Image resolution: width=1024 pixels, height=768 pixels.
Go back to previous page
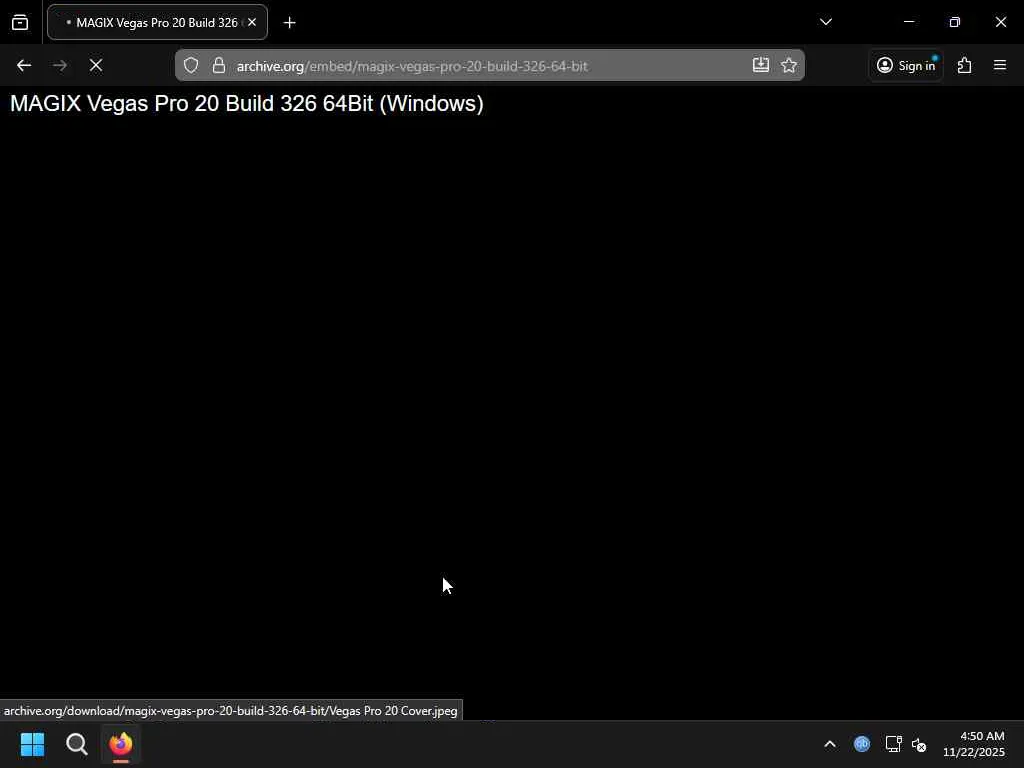(24, 65)
